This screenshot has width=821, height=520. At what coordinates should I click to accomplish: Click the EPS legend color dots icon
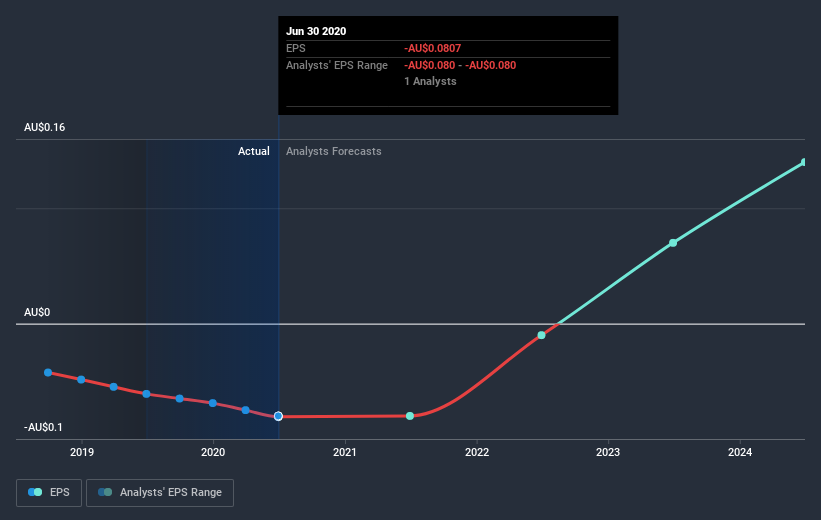click(35, 492)
